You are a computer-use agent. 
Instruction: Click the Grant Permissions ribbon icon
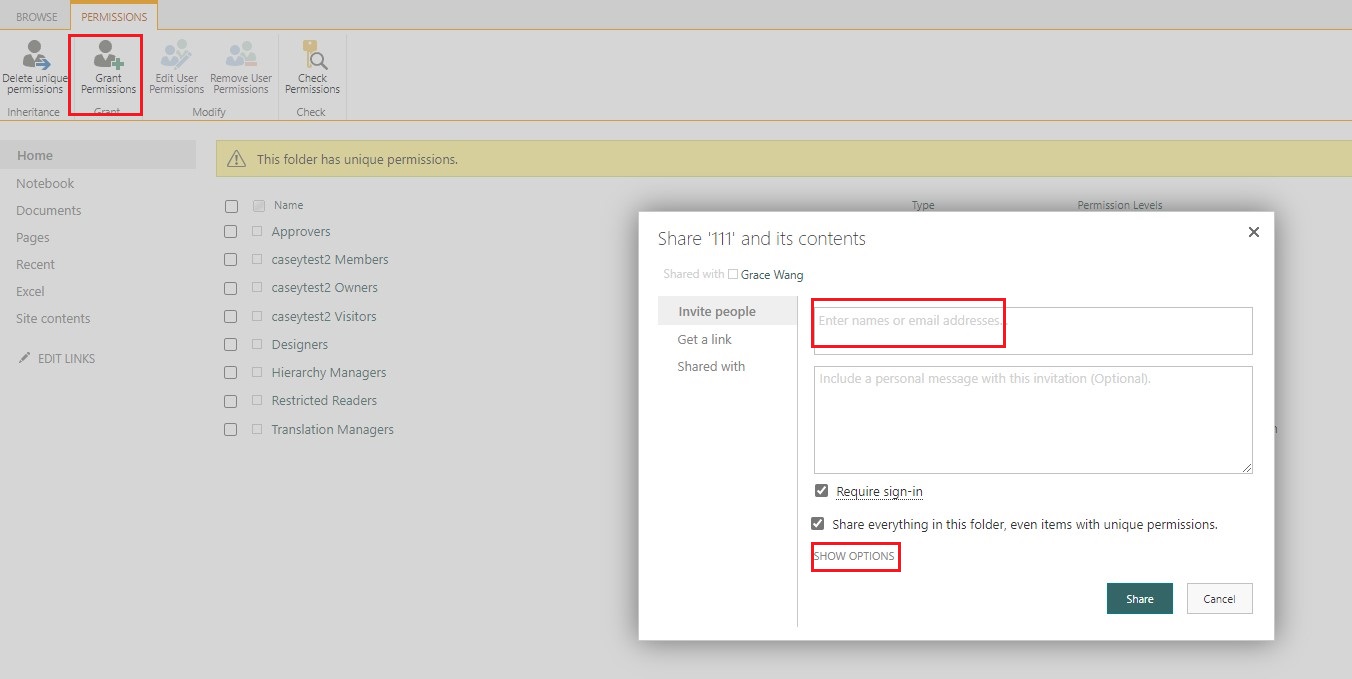pos(108,54)
